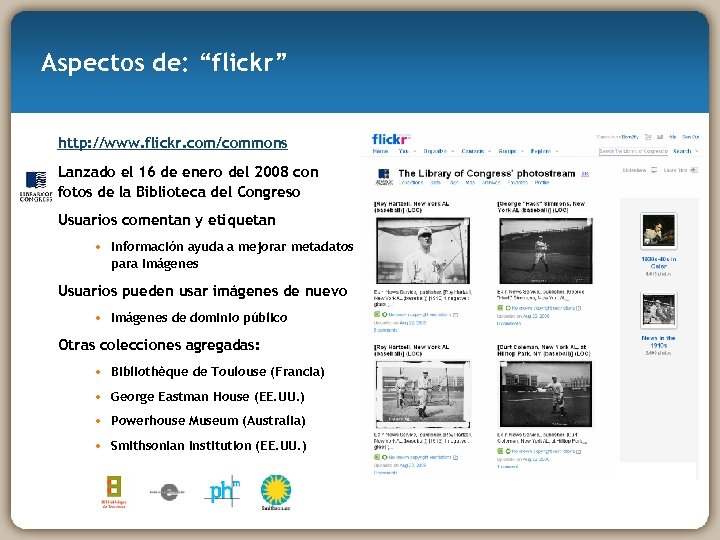Image resolution: width=720 pixels, height=540 pixels.
Task: Open the Curt Coleman at Hilltop Park photo
Action: click(546, 394)
